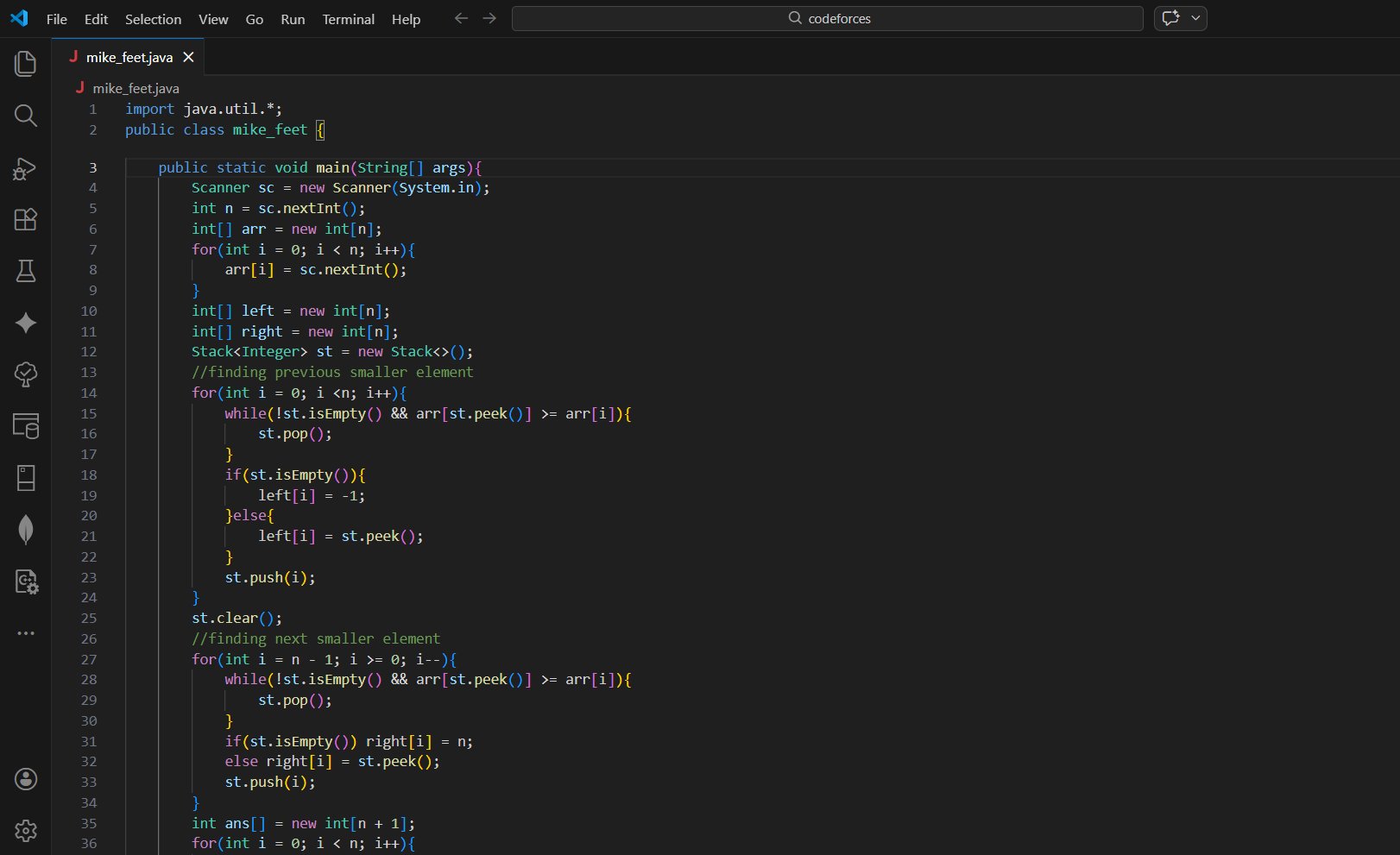The width and height of the screenshot is (1400, 855).
Task: Go back using the left arrow button
Action: point(461,18)
